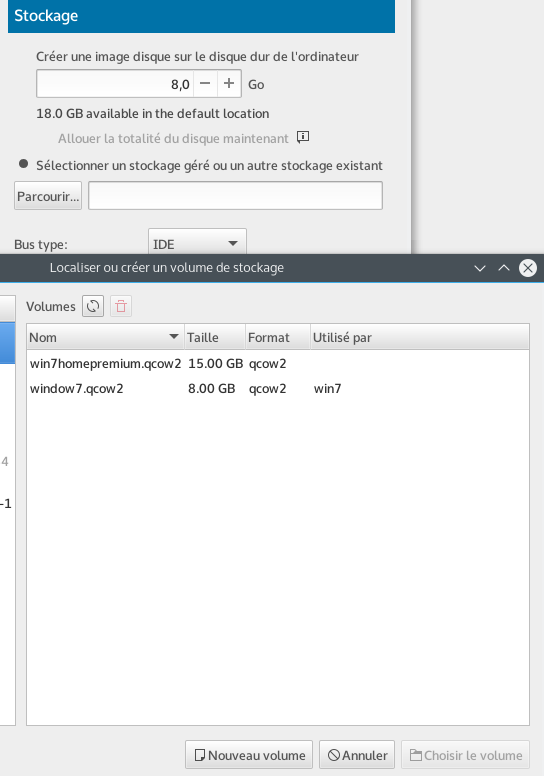The height and width of the screenshot is (776, 544).
Task: Open the Bus type IDE dropdown
Action: click(197, 243)
